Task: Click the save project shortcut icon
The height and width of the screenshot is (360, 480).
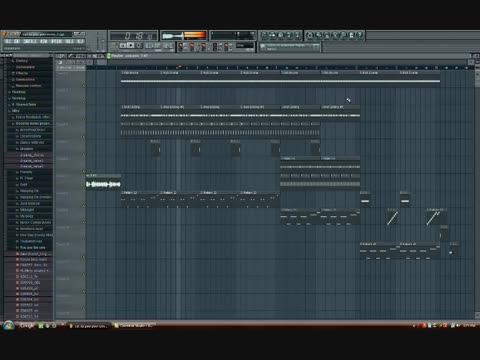Action: coord(318,35)
